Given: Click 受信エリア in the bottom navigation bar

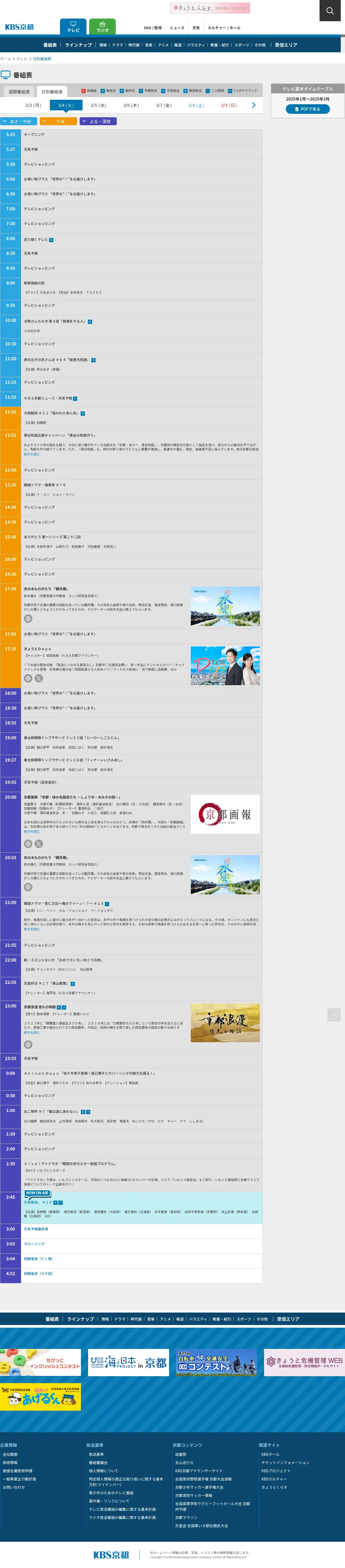Looking at the screenshot, I should point(288,1319).
